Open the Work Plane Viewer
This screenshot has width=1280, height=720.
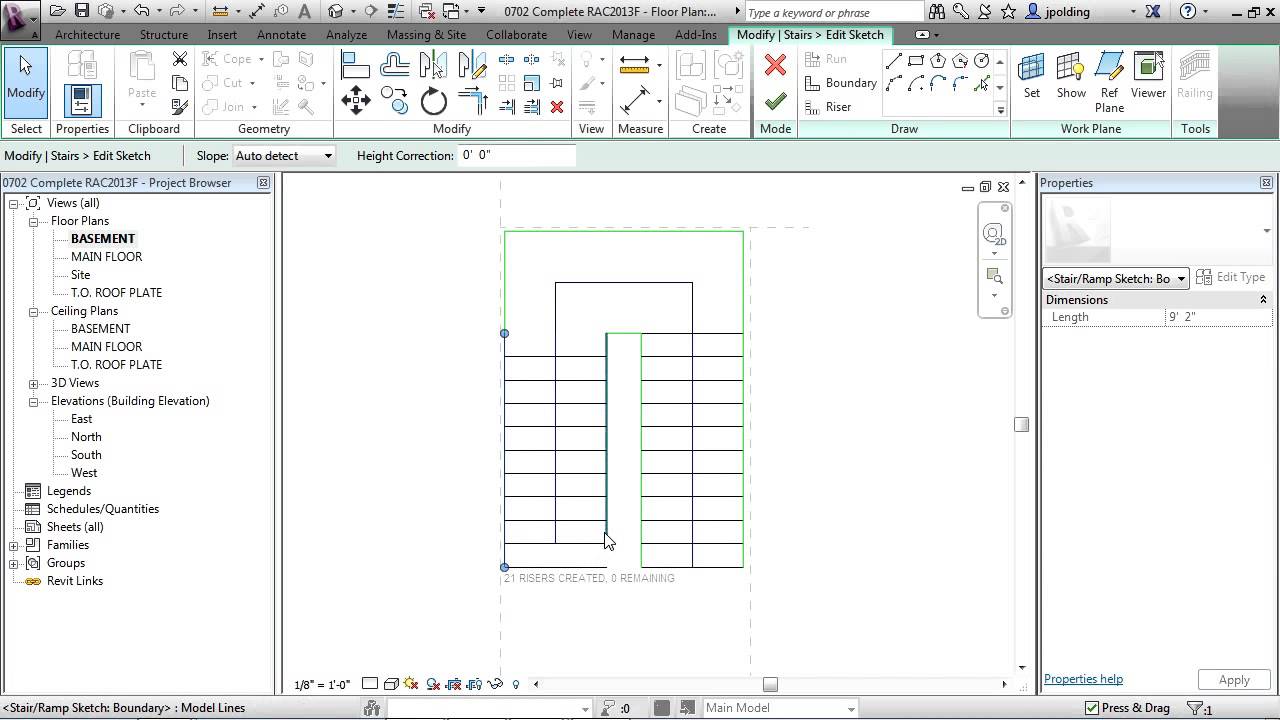[x=1148, y=77]
